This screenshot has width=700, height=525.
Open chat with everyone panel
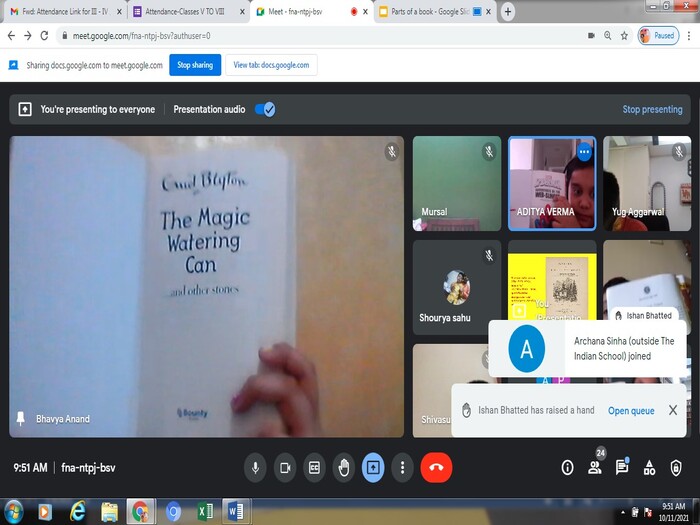621,467
